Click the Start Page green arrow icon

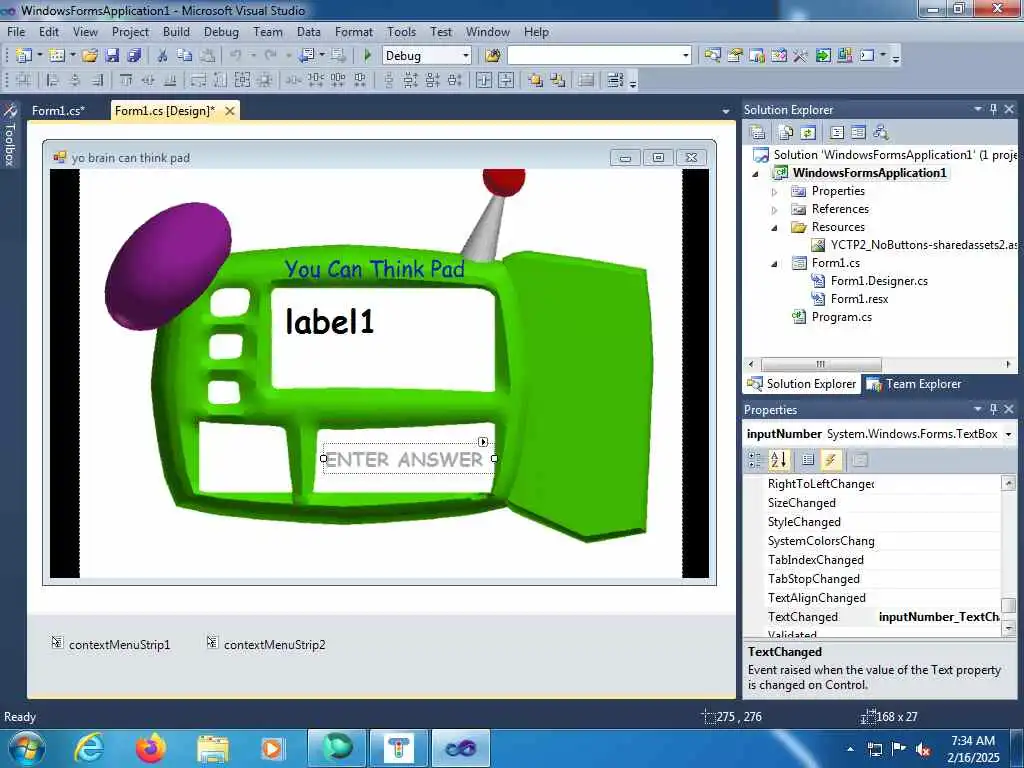pos(823,56)
